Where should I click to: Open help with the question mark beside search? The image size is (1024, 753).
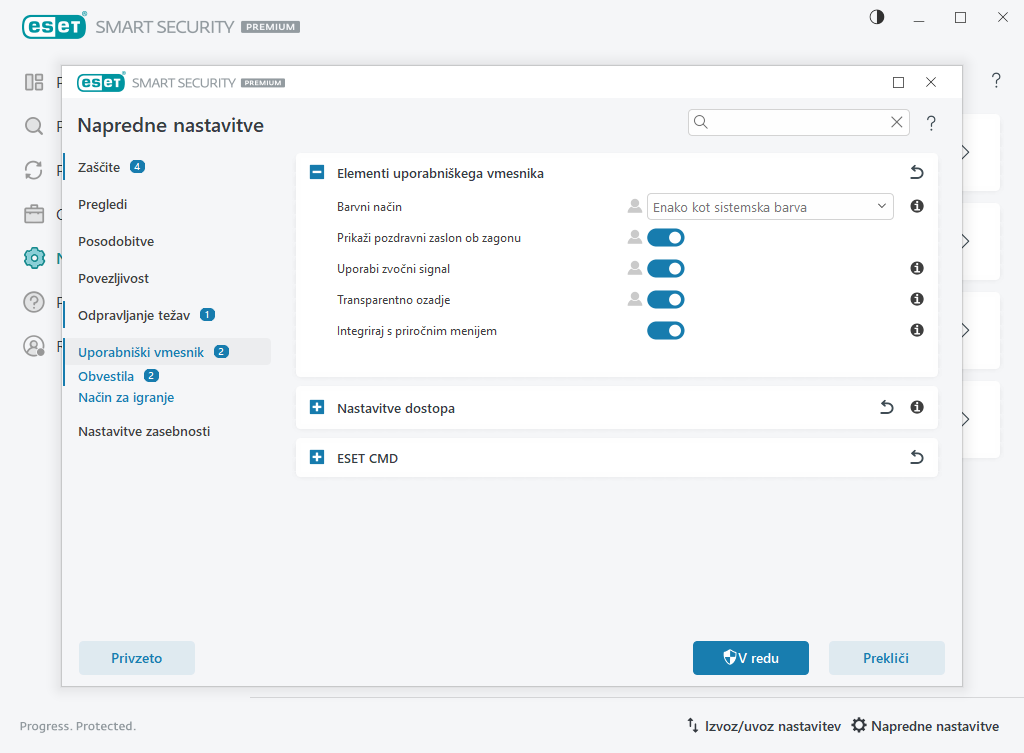[931, 123]
